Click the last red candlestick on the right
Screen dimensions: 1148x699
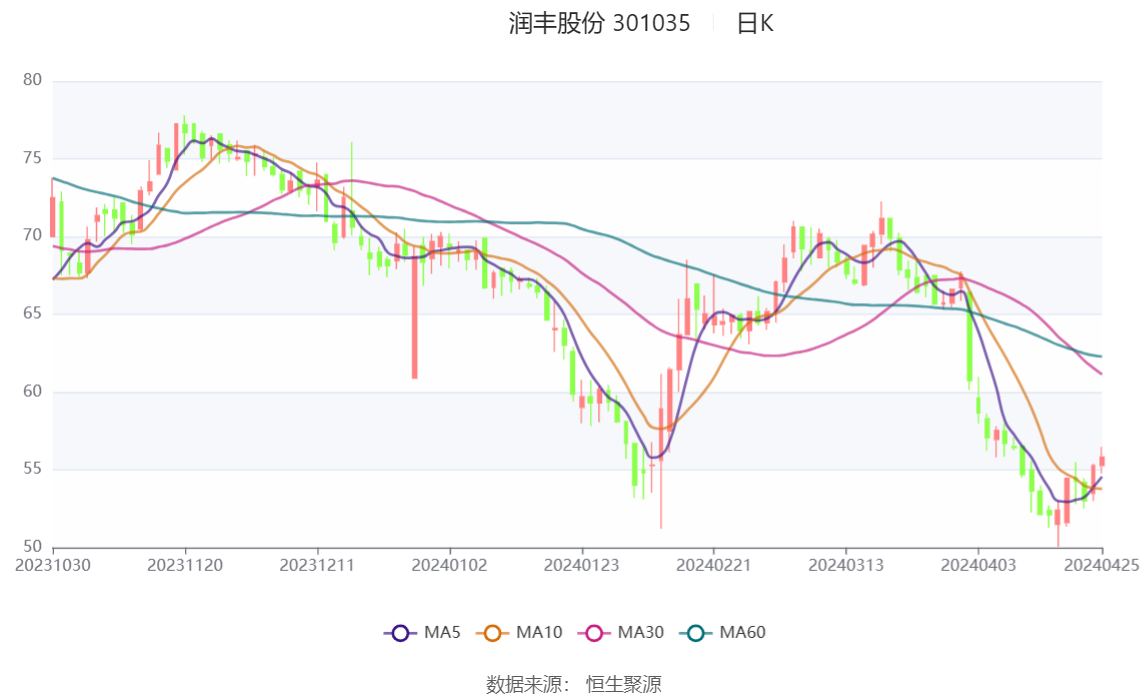pyautogui.click(x=1102, y=460)
